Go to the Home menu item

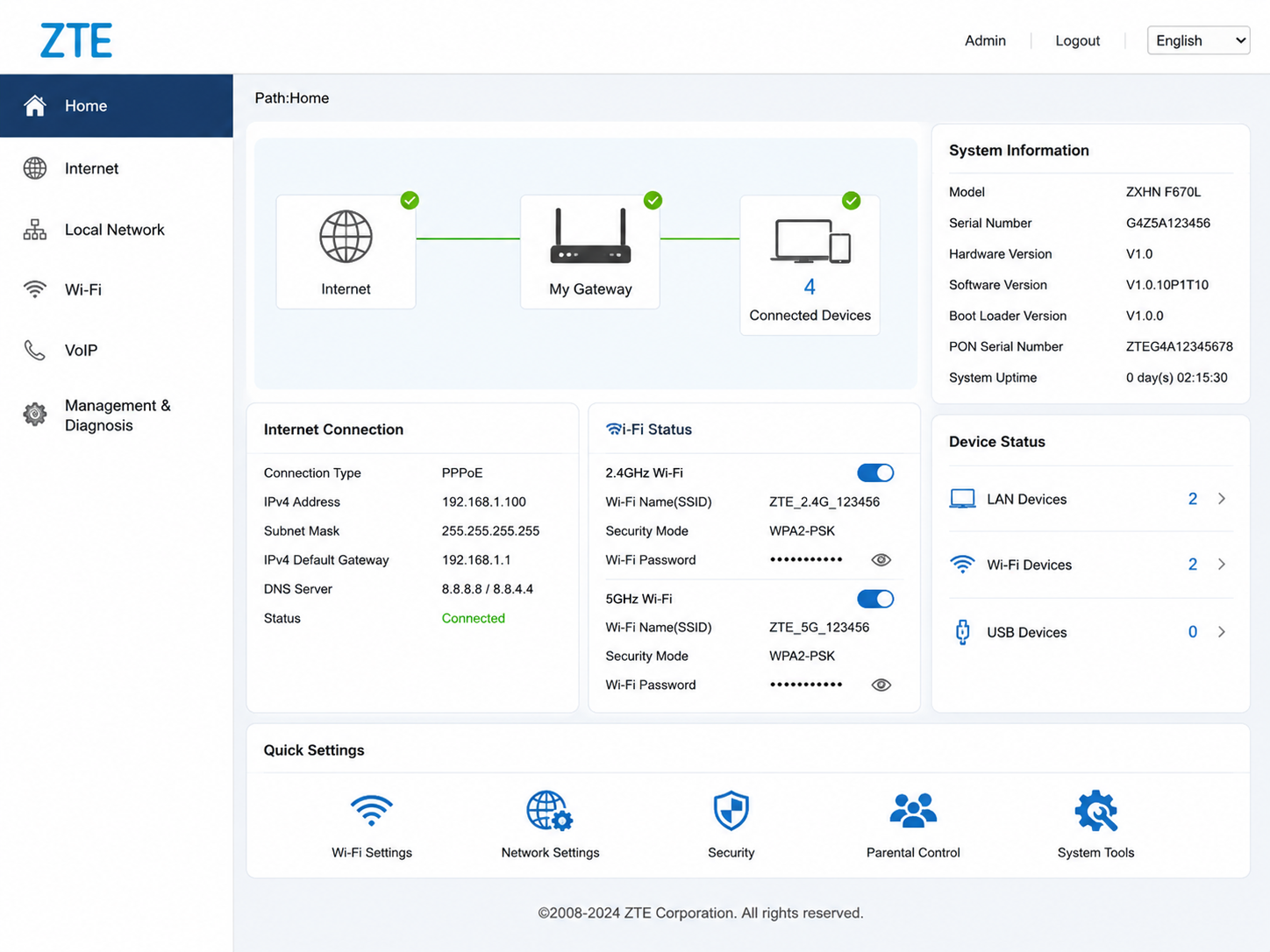coord(117,106)
